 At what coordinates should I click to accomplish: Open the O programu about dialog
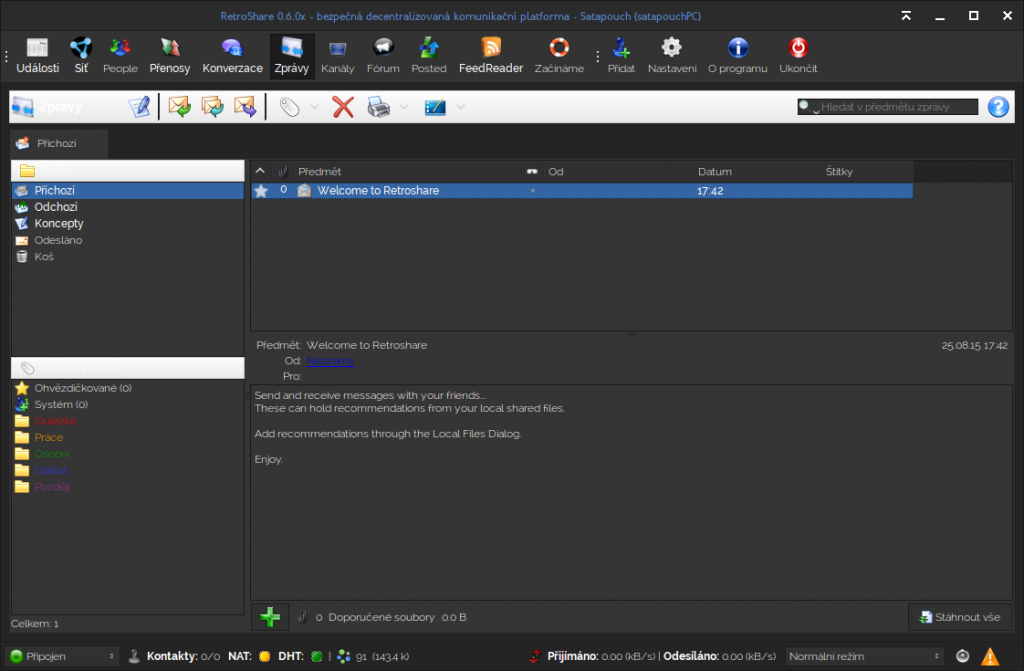pos(738,56)
